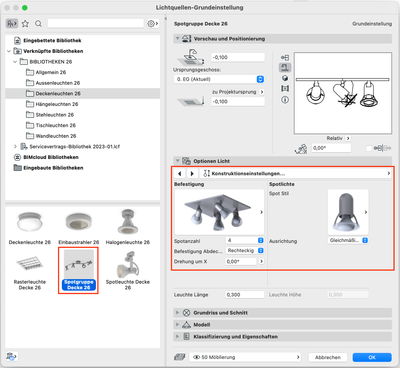This screenshot has width=400, height=368.
Task: Expand Klassifizierung und Eigenschaften panel
Action: click(177, 337)
